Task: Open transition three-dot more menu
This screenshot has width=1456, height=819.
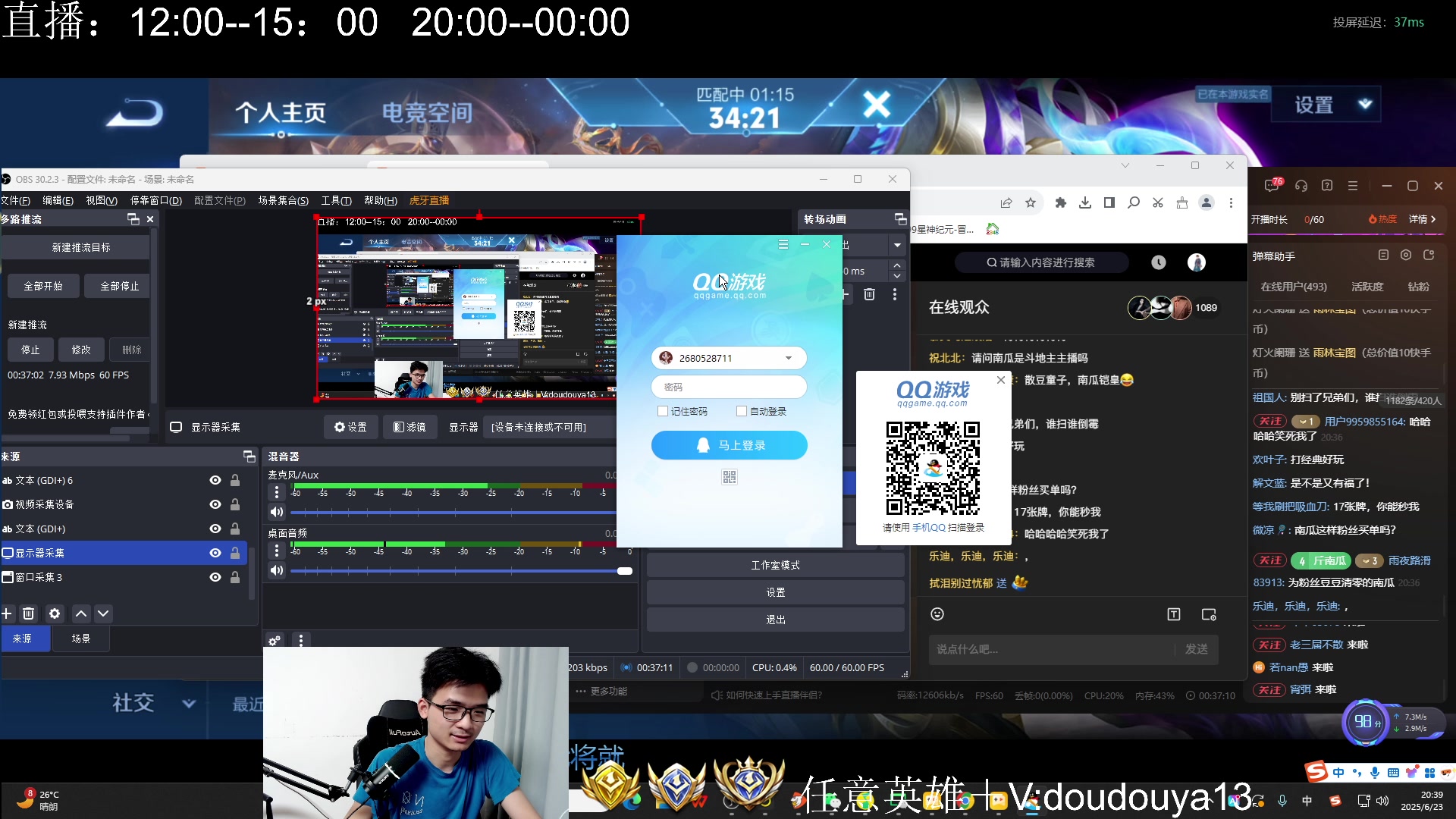Action: 895,294
